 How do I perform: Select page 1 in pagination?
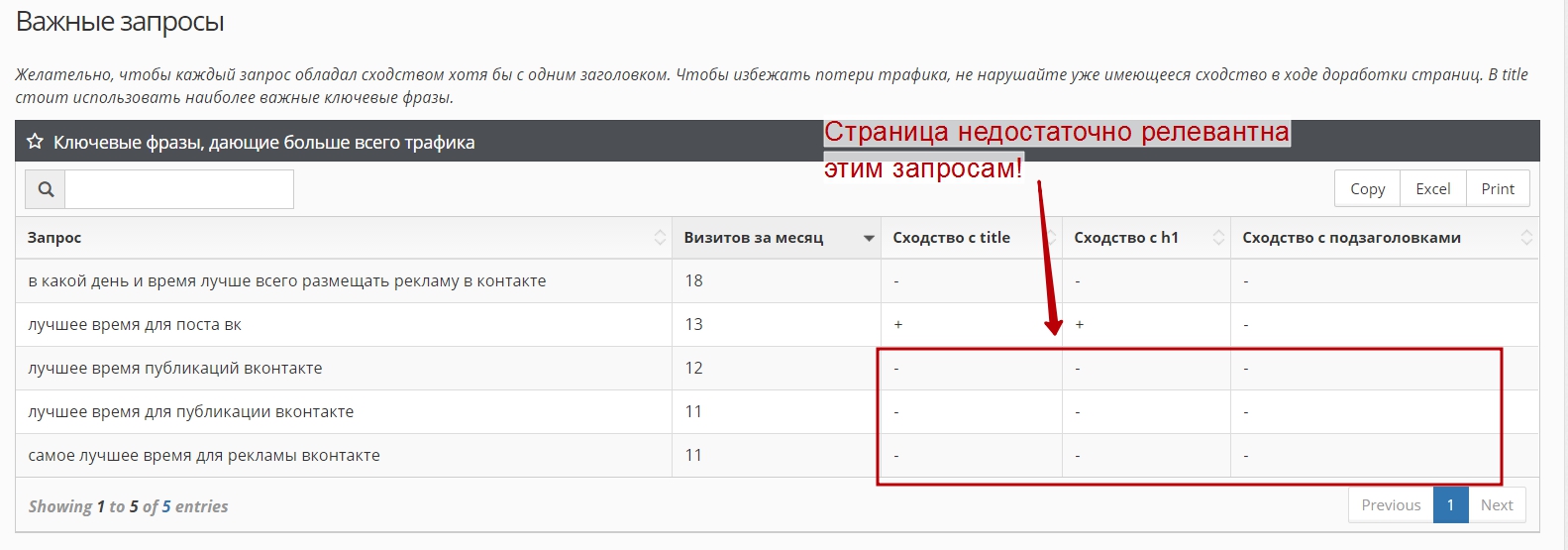pos(1450,505)
